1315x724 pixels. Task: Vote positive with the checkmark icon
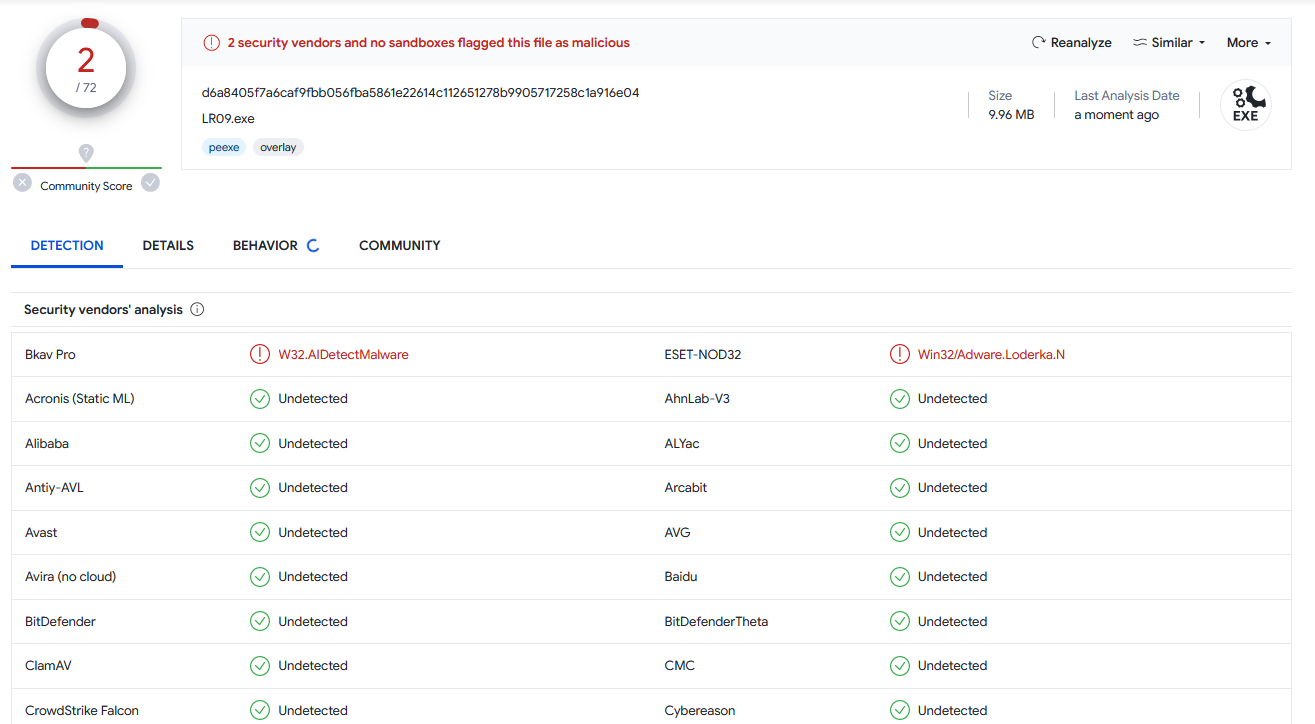tap(150, 182)
